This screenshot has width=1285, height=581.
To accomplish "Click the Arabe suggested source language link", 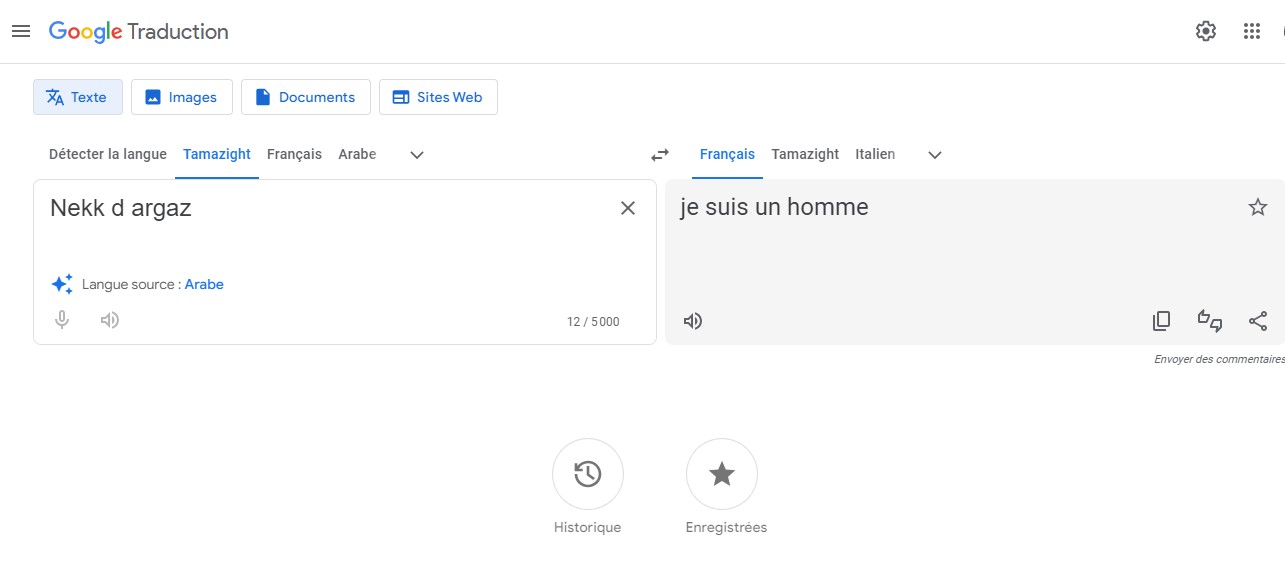I will (204, 284).
